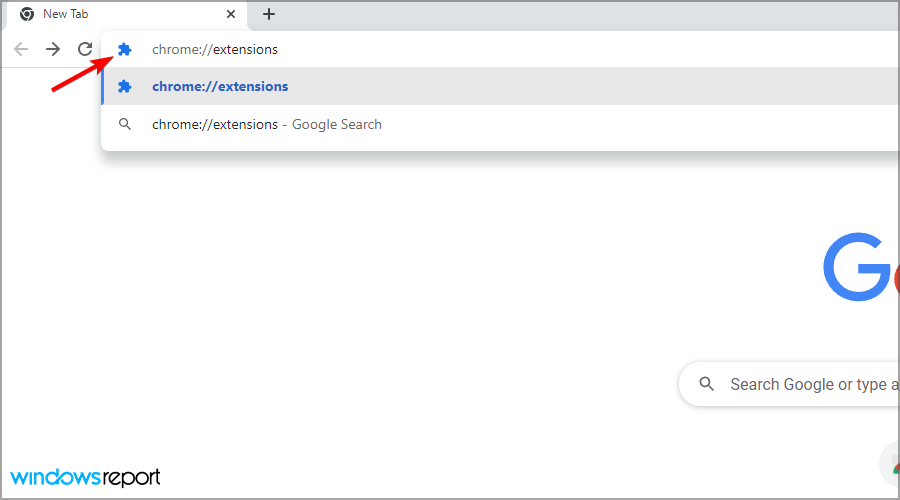Select the chrome://extensions - Google Search suggestion
This screenshot has height=500, width=900.
(501, 124)
